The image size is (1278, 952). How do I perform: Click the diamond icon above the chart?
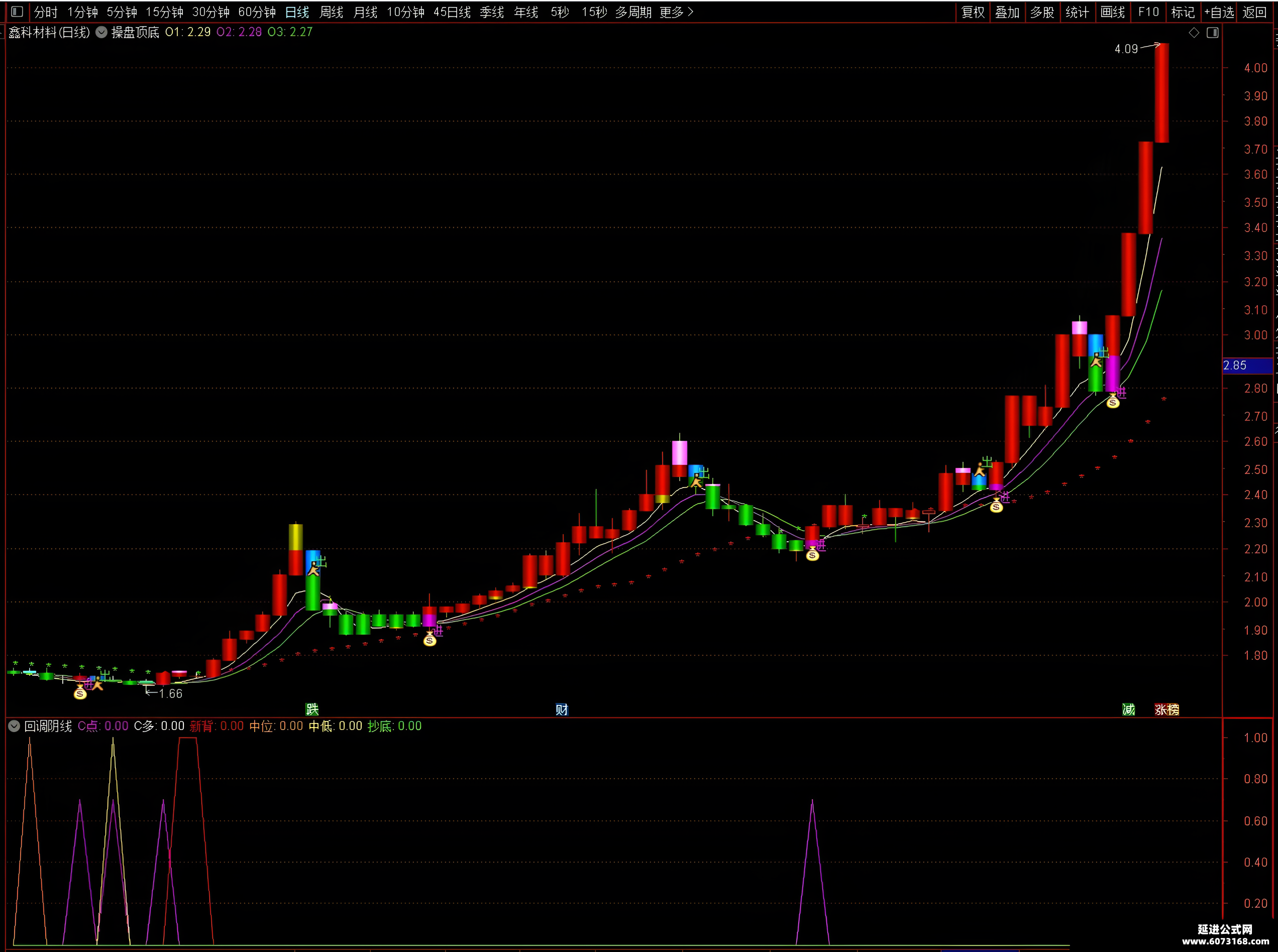[x=1194, y=33]
